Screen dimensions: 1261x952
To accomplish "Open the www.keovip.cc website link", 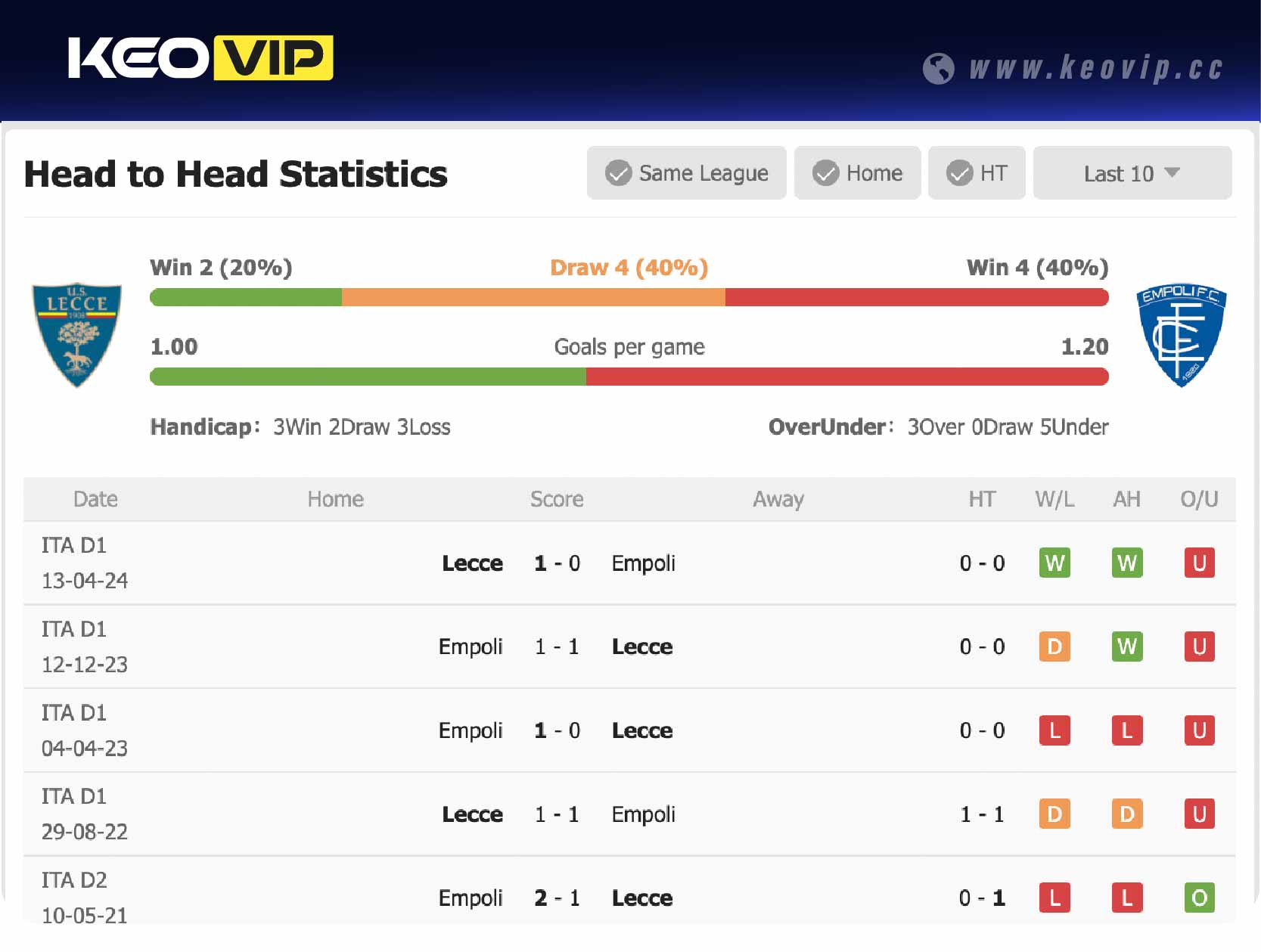I will [1095, 69].
